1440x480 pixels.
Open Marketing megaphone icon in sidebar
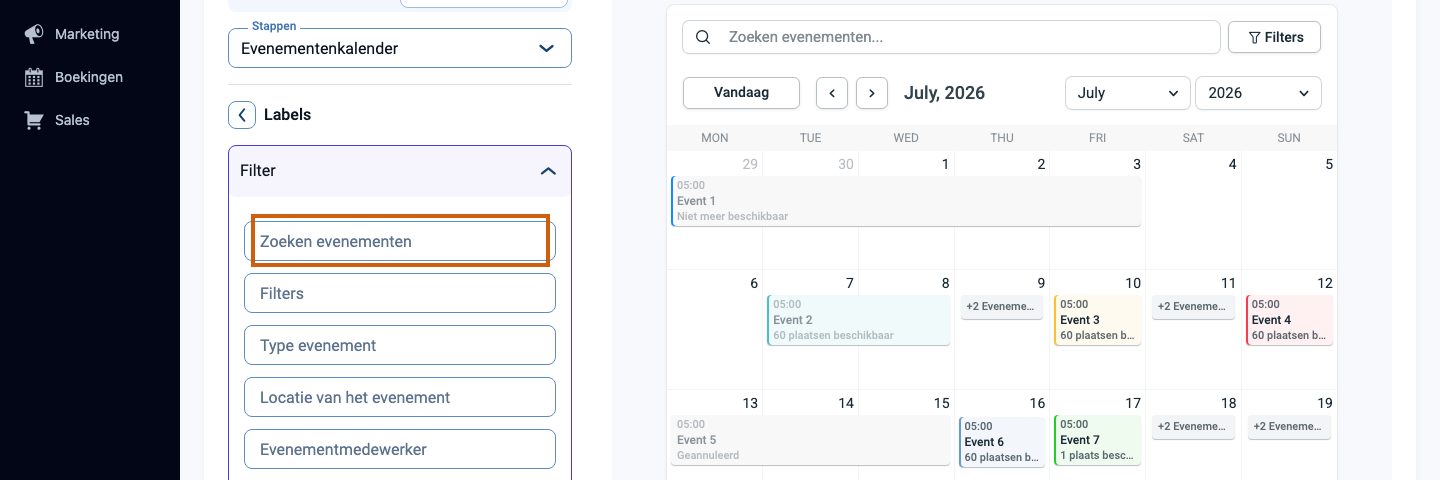(x=34, y=34)
